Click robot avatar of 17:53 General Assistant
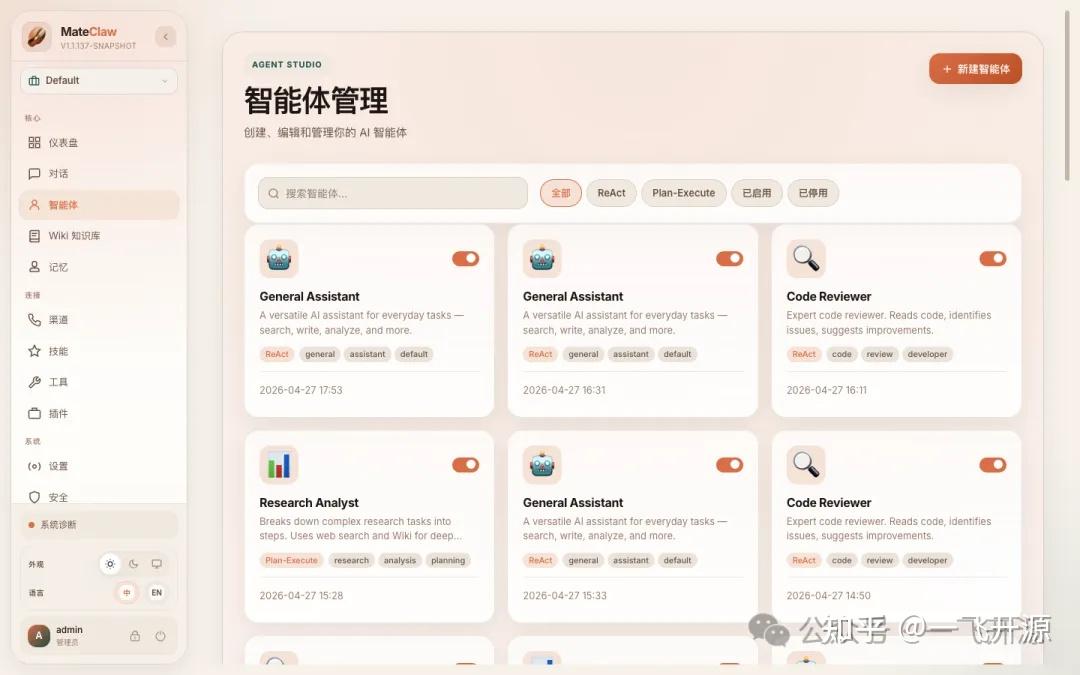The width and height of the screenshot is (1080, 675). [279, 259]
